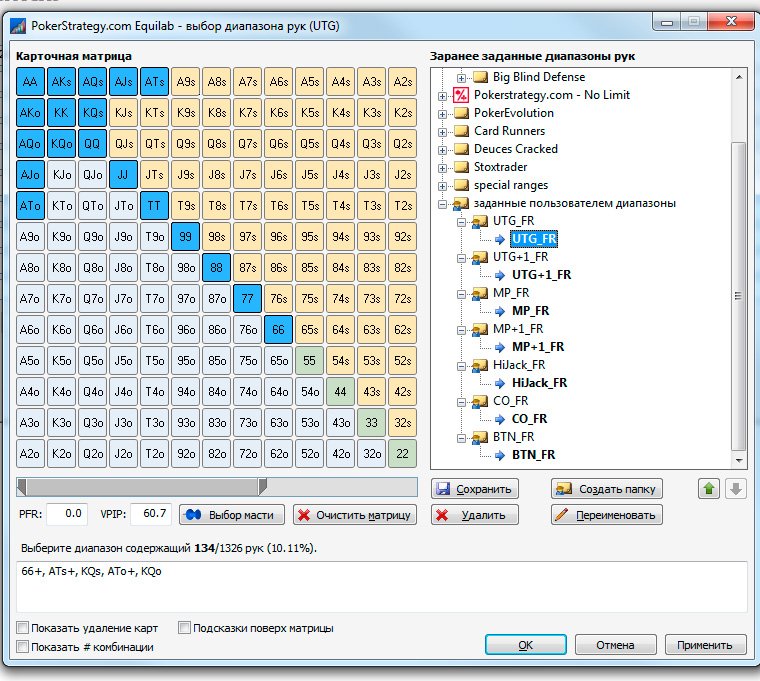Expand the Deuces Cracked folder
The image size is (760, 681).
point(442,150)
